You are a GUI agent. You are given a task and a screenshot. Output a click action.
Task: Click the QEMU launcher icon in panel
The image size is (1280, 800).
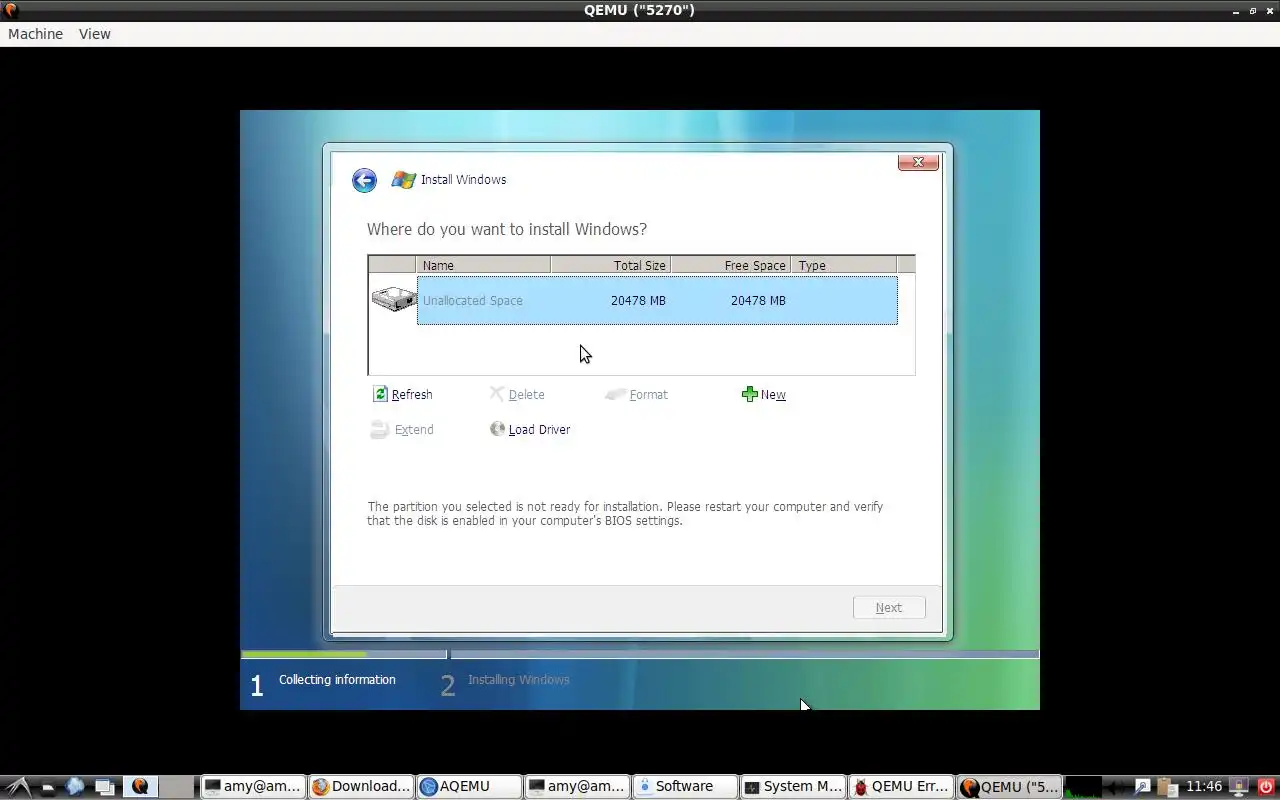click(140, 786)
